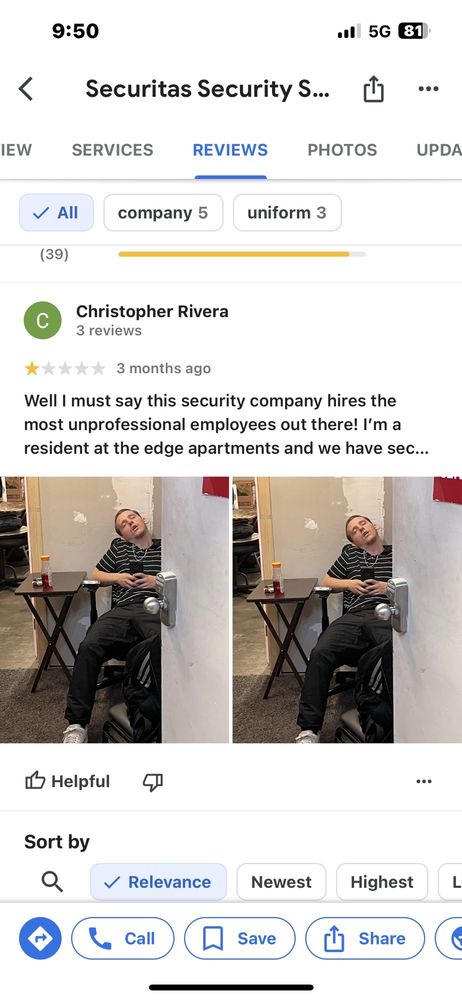This screenshot has width=462, height=1000.
Task: Switch to the Services tab
Action: pyautogui.click(x=112, y=150)
